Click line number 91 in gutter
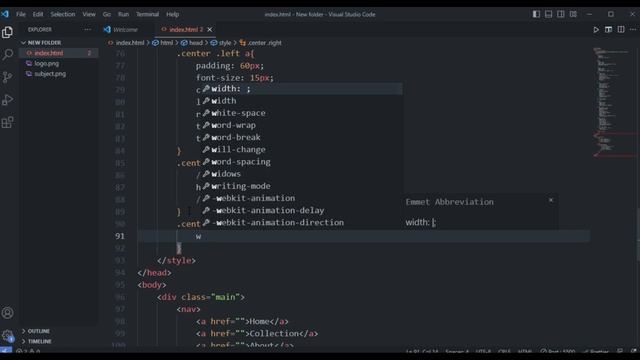640x360 pixels. pos(120,236)
